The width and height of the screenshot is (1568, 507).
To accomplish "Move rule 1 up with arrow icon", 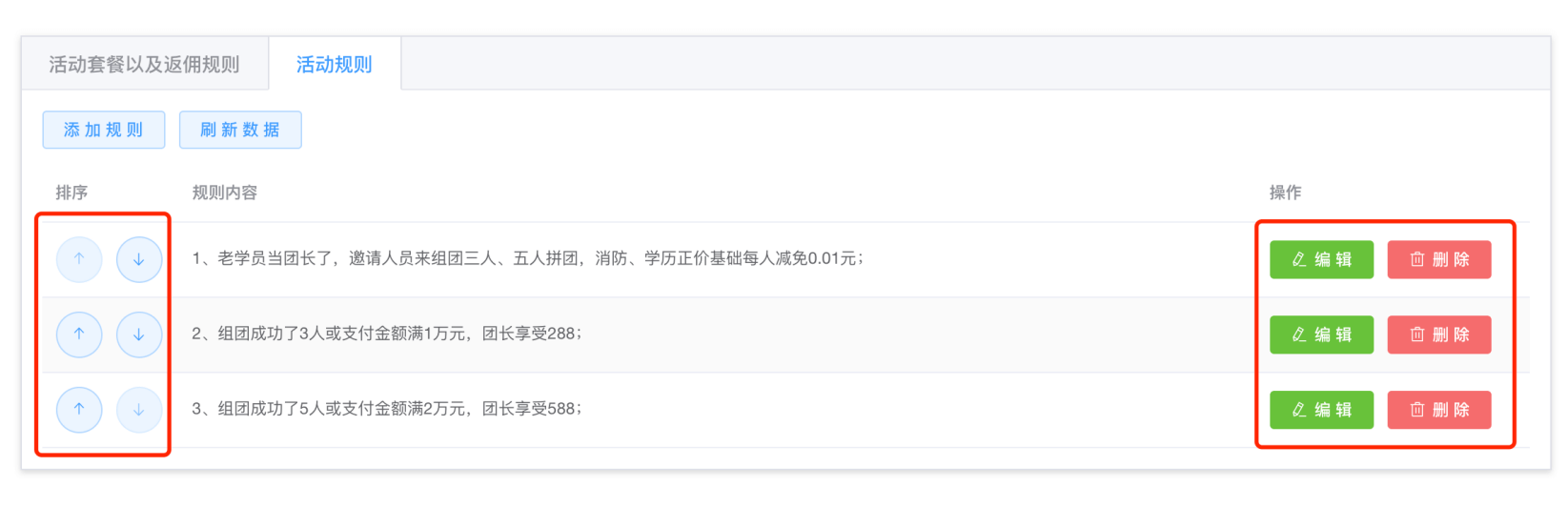I will click(x=79, y=259).
